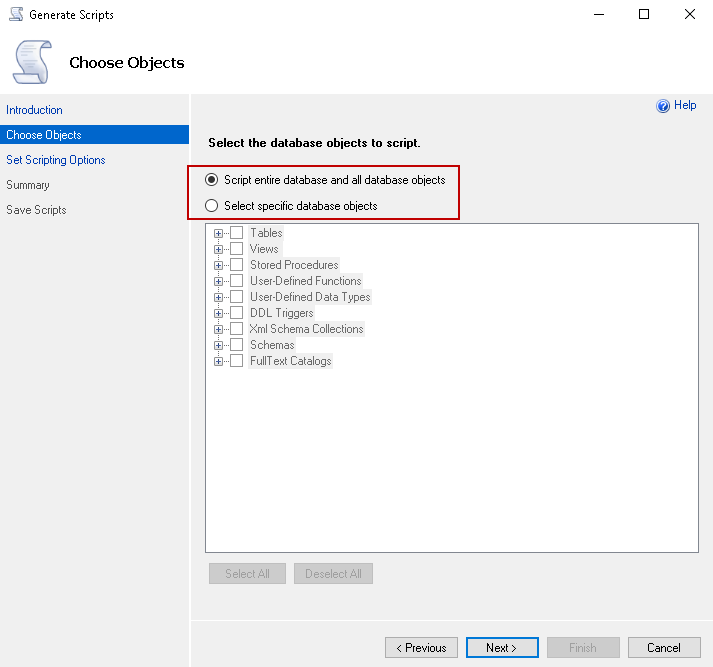Select the Views label in object tree

pyautogui.click(x=264, y=249)
